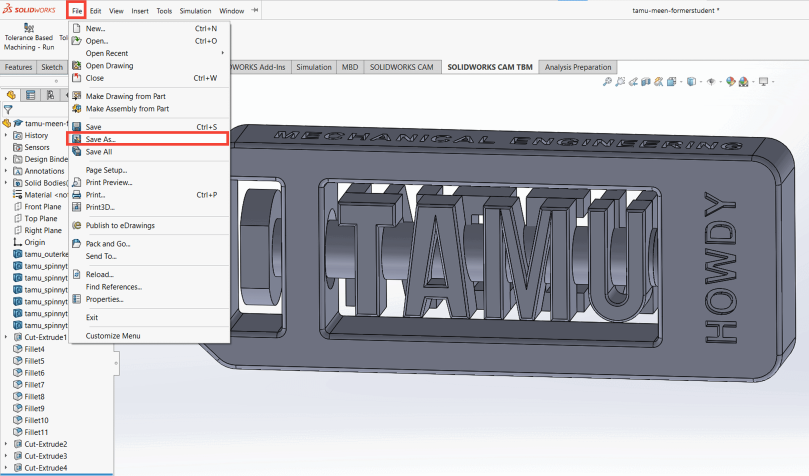The image size is (809, 476).
Task: Switch to the Analysis Preparation tab
Action: coord(578,67)
